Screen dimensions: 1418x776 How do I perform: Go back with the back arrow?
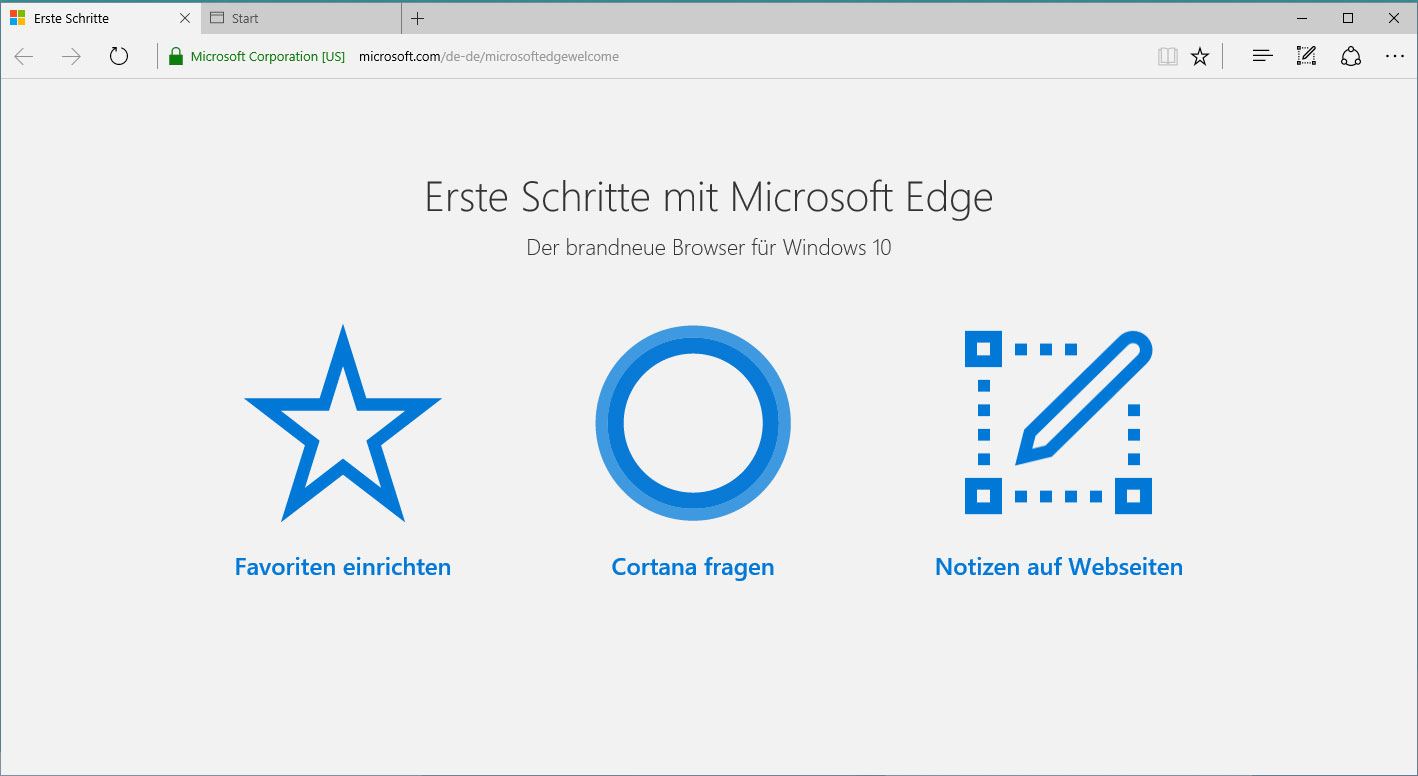point(24,57)
